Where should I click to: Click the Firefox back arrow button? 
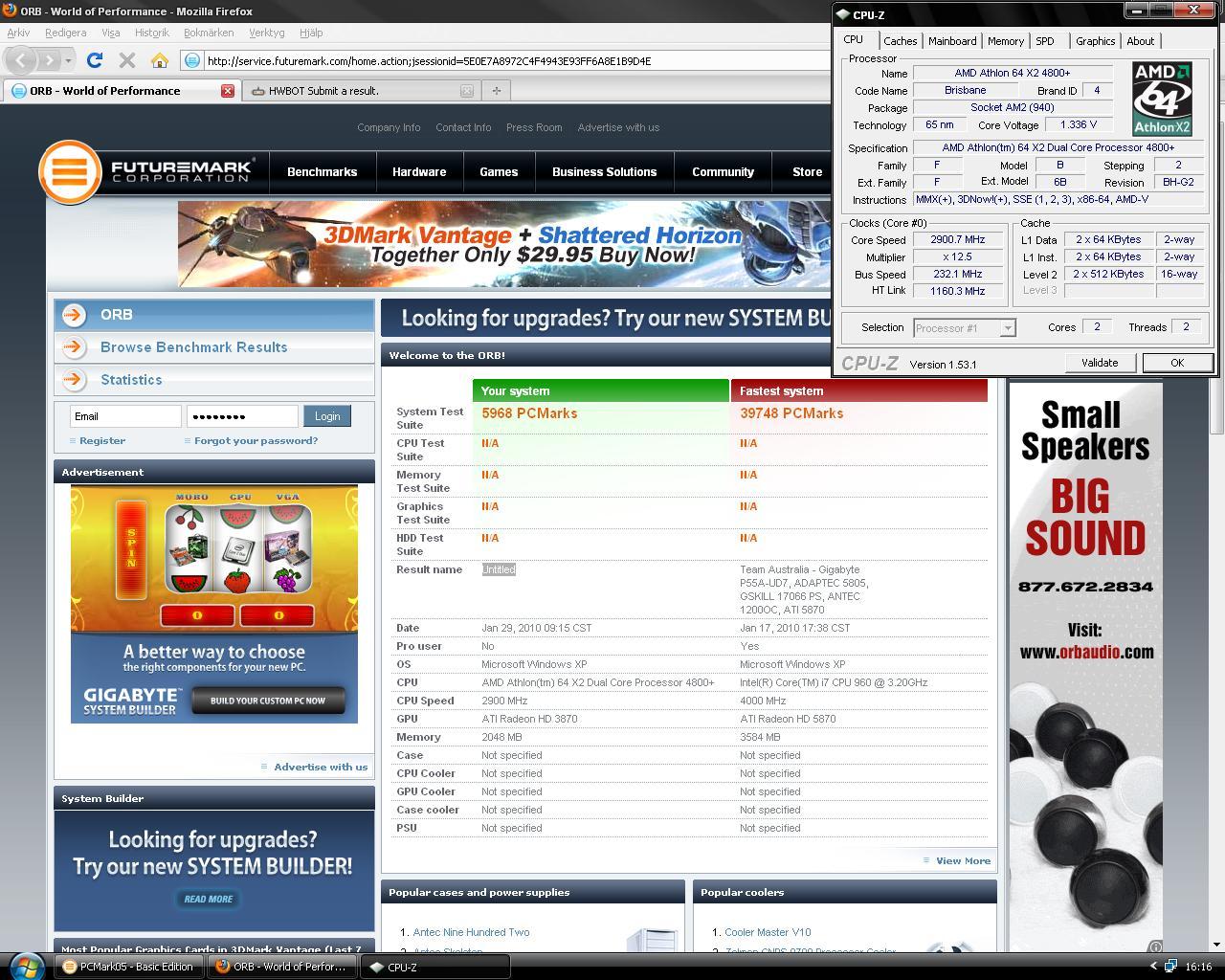(21, 60)
